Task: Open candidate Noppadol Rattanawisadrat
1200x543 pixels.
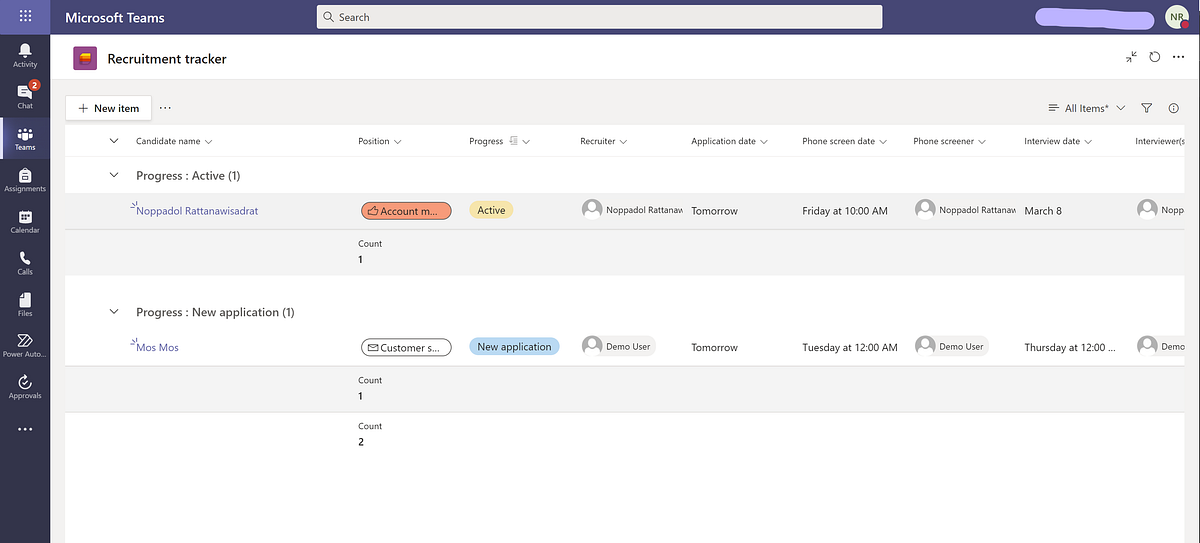Action: tap(197, 211)
